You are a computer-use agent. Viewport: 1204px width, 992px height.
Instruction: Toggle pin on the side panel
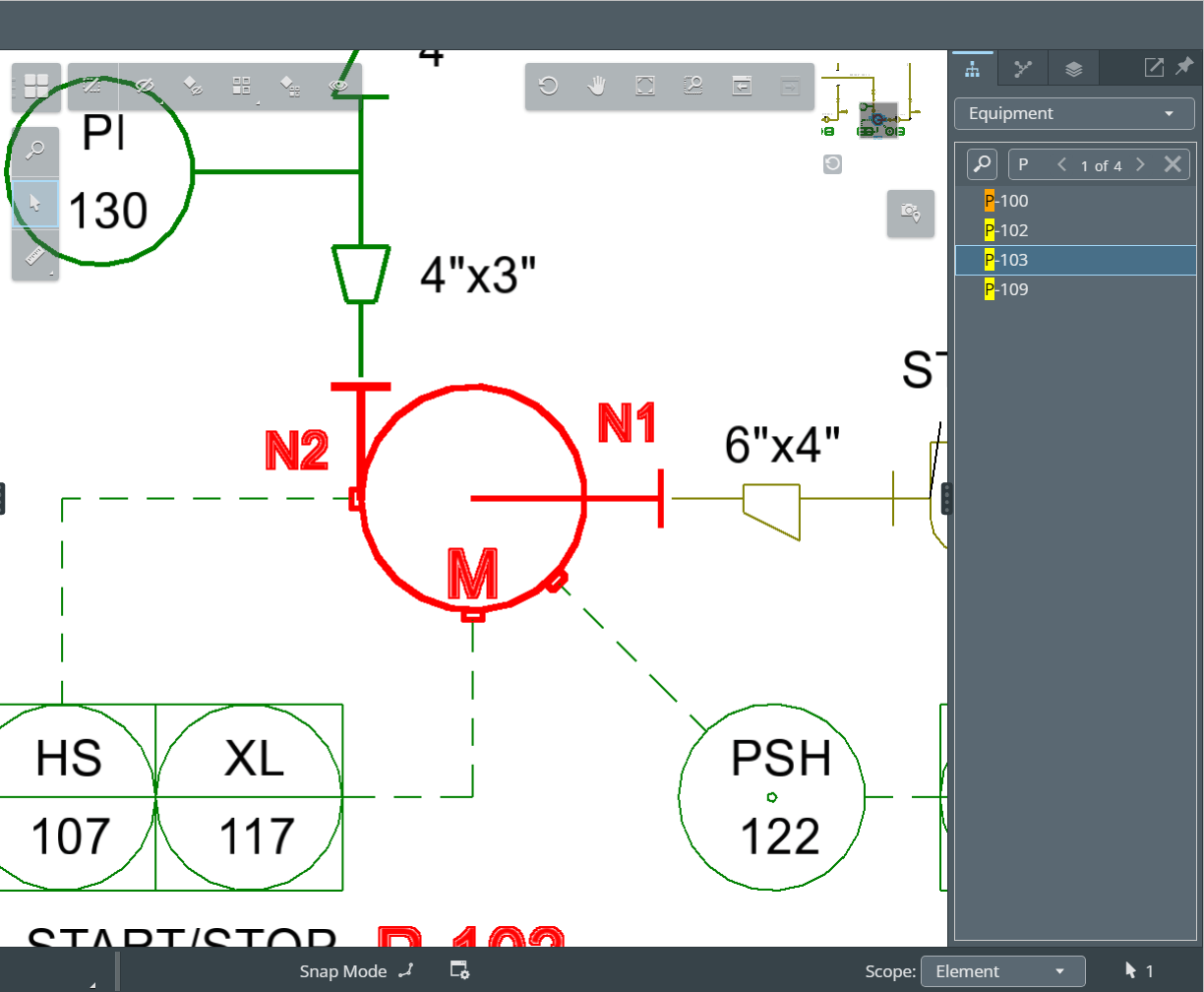[x=1184, y=67]
